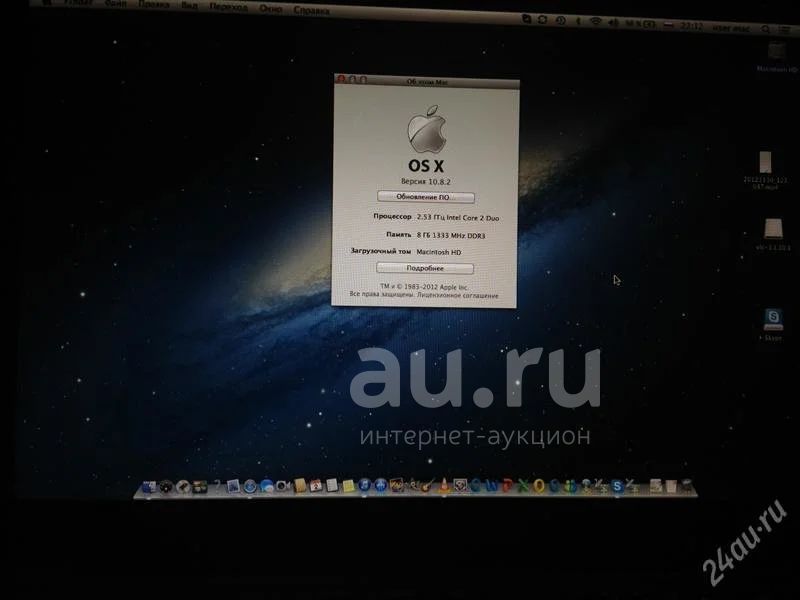The width and height of the screenshot is (800, 600).
Task: Launch GarageBand guitar icon in Dock
Action: [x=426, y=485]
